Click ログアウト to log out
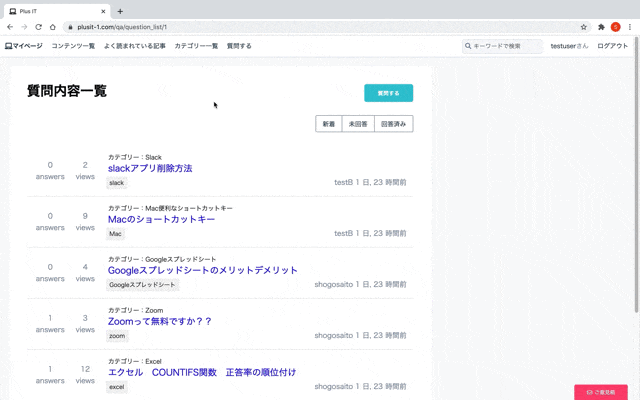 (x=613, y=46)
